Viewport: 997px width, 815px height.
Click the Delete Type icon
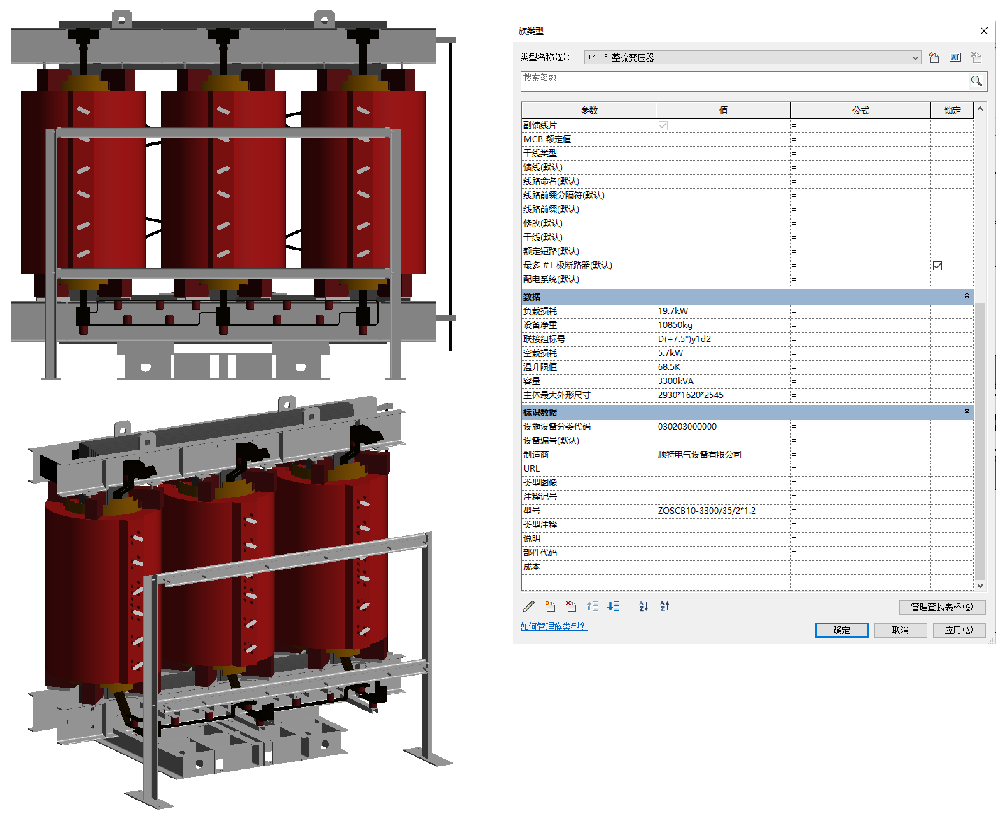(x=975, y=58)
